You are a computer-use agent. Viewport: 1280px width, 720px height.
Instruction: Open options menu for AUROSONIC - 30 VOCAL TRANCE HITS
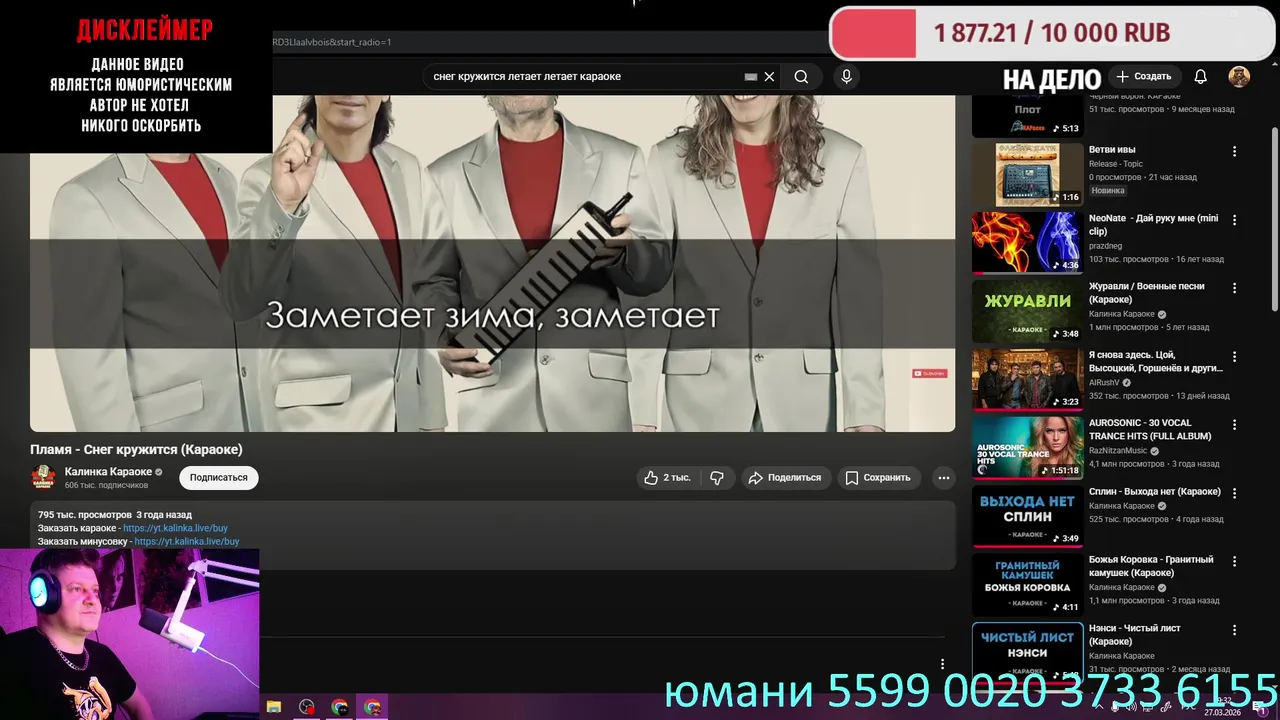coord(1234,424)
